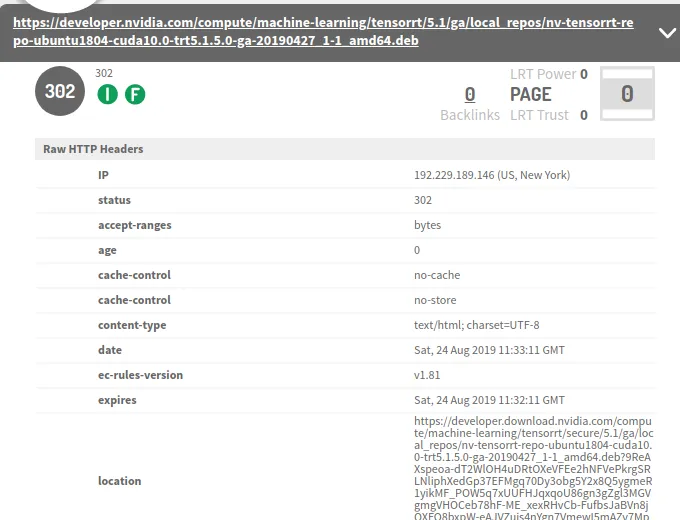Click the location header label

tap(120, 481)
